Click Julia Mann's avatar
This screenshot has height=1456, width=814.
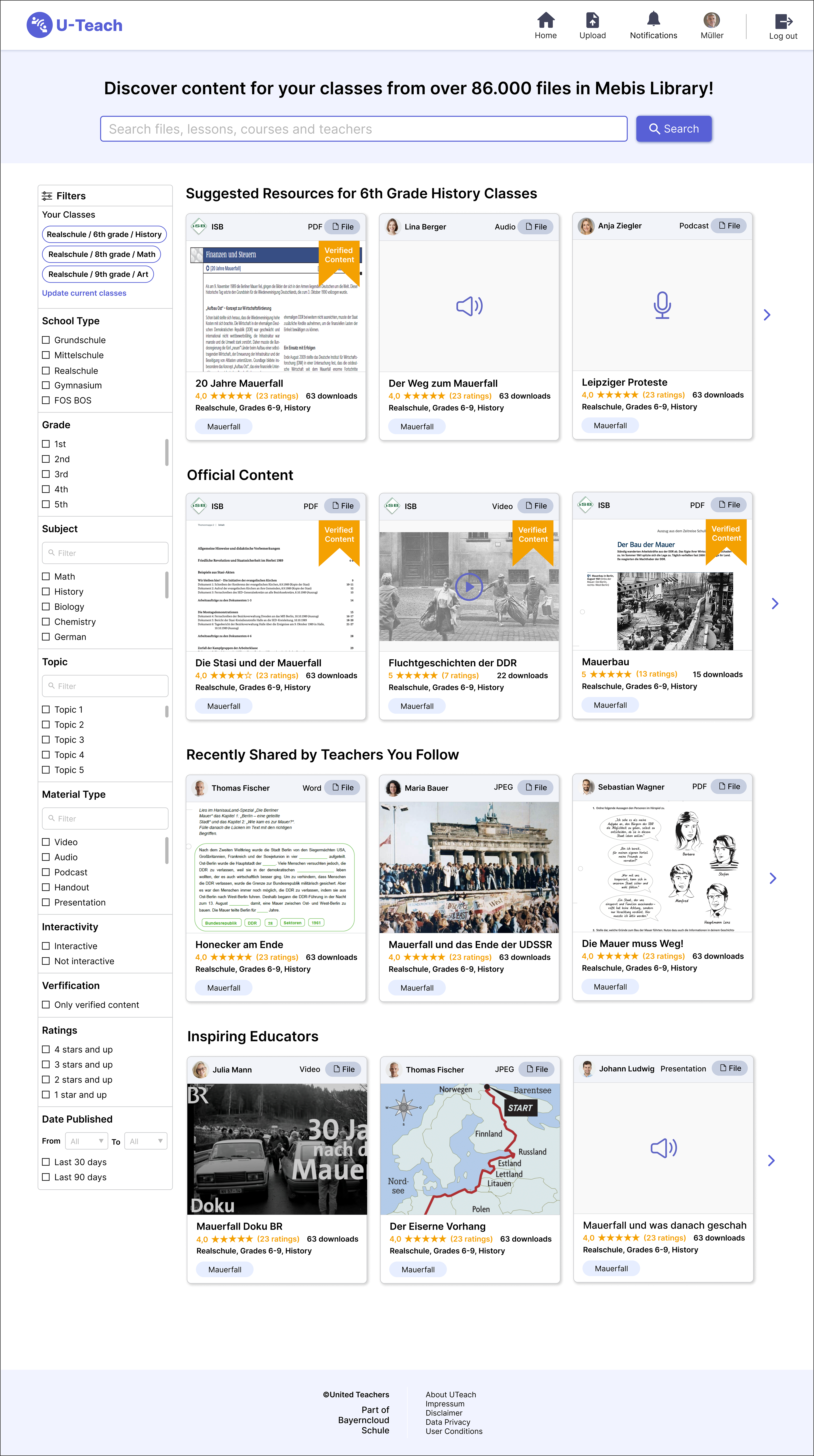click(201, 1069)
